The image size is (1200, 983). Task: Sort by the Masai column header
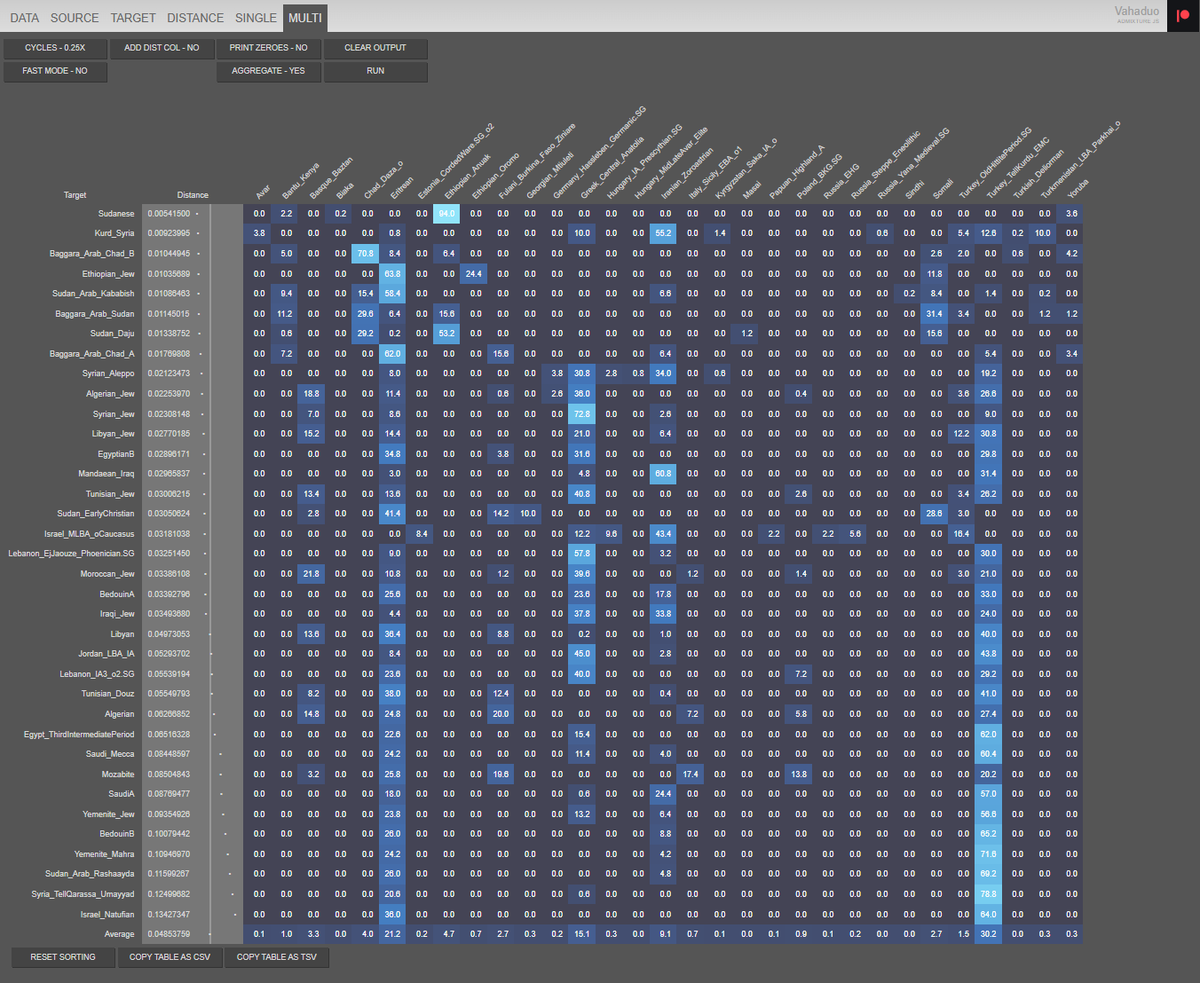pos(750,189)
